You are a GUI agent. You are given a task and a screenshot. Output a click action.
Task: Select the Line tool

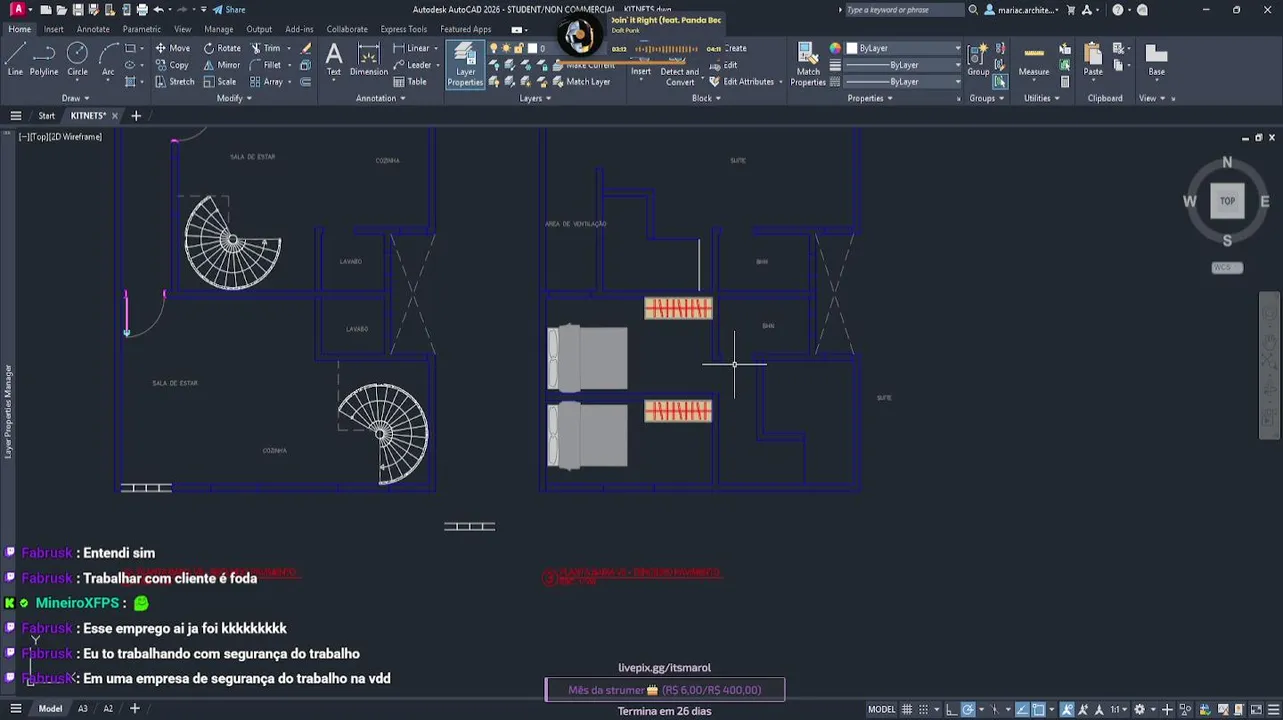[x=15, y=59]
